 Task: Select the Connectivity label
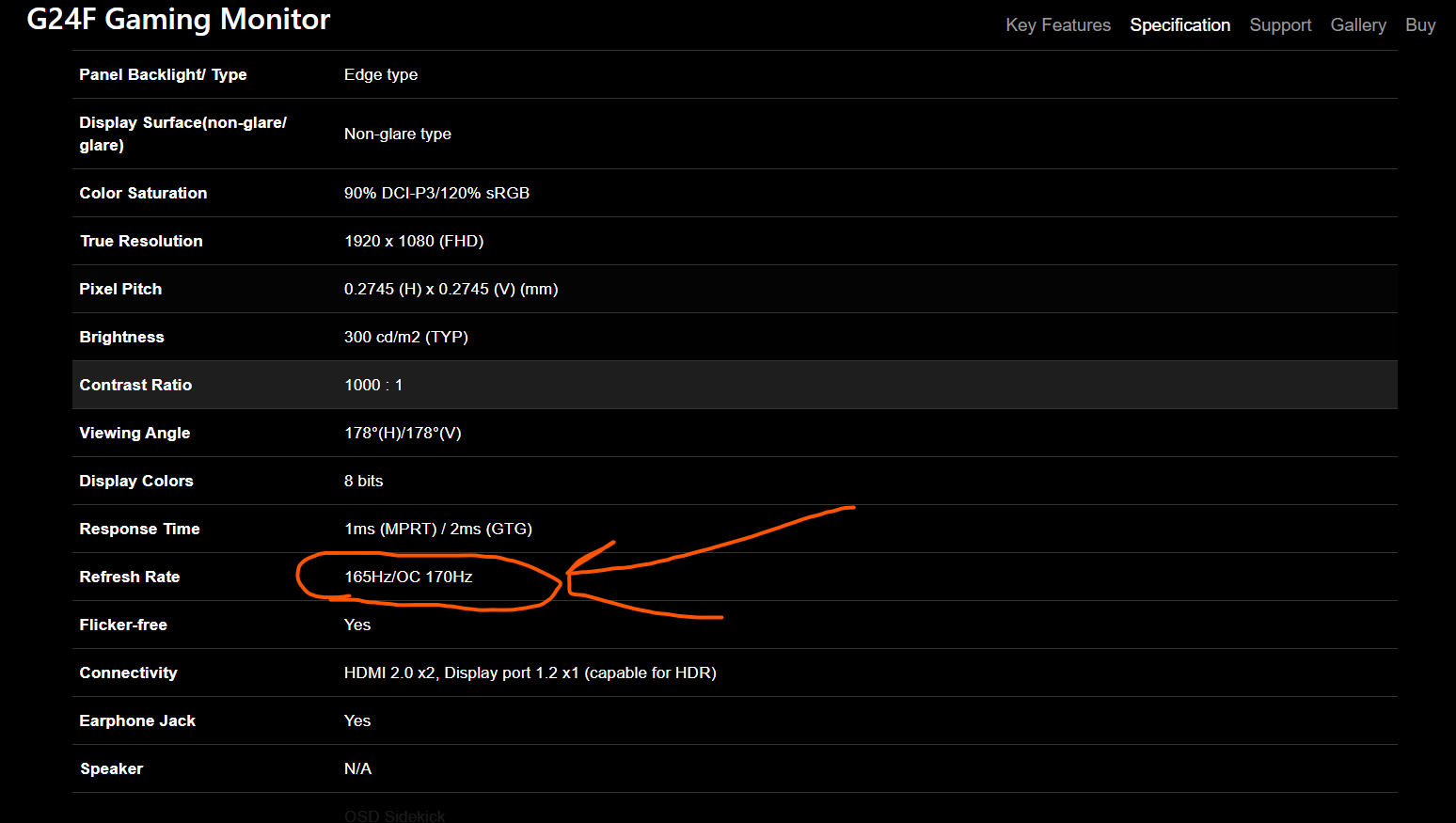128,673
